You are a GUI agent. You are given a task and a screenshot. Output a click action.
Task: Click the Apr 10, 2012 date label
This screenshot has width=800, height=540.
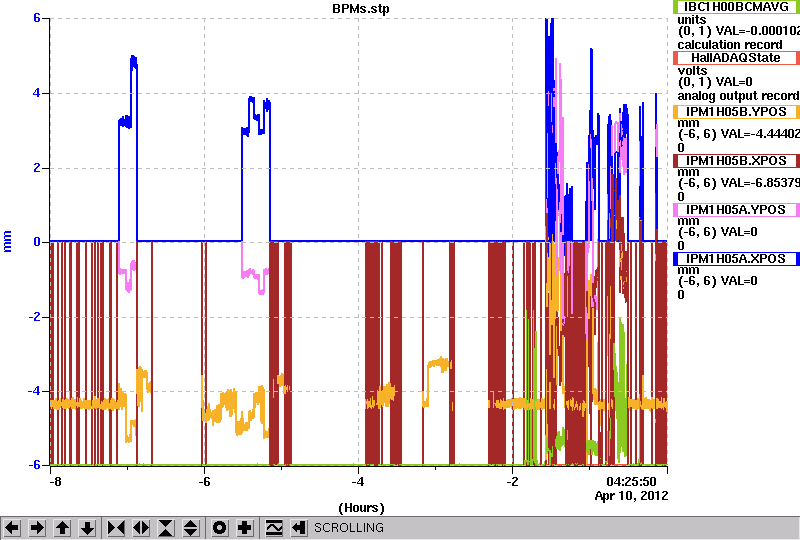tap(631, 496)
